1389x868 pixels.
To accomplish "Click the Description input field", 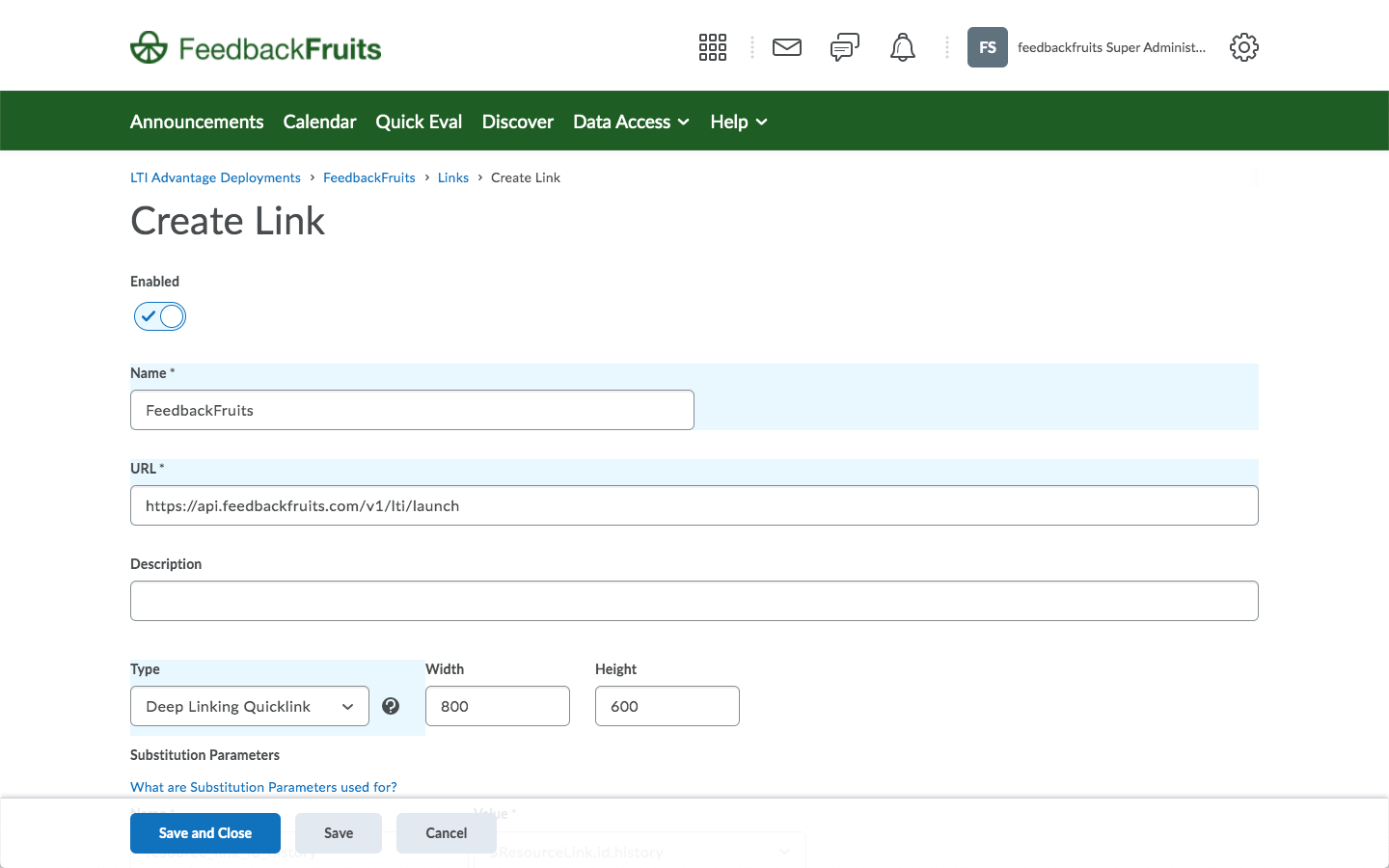I will [x=694, y=601].
